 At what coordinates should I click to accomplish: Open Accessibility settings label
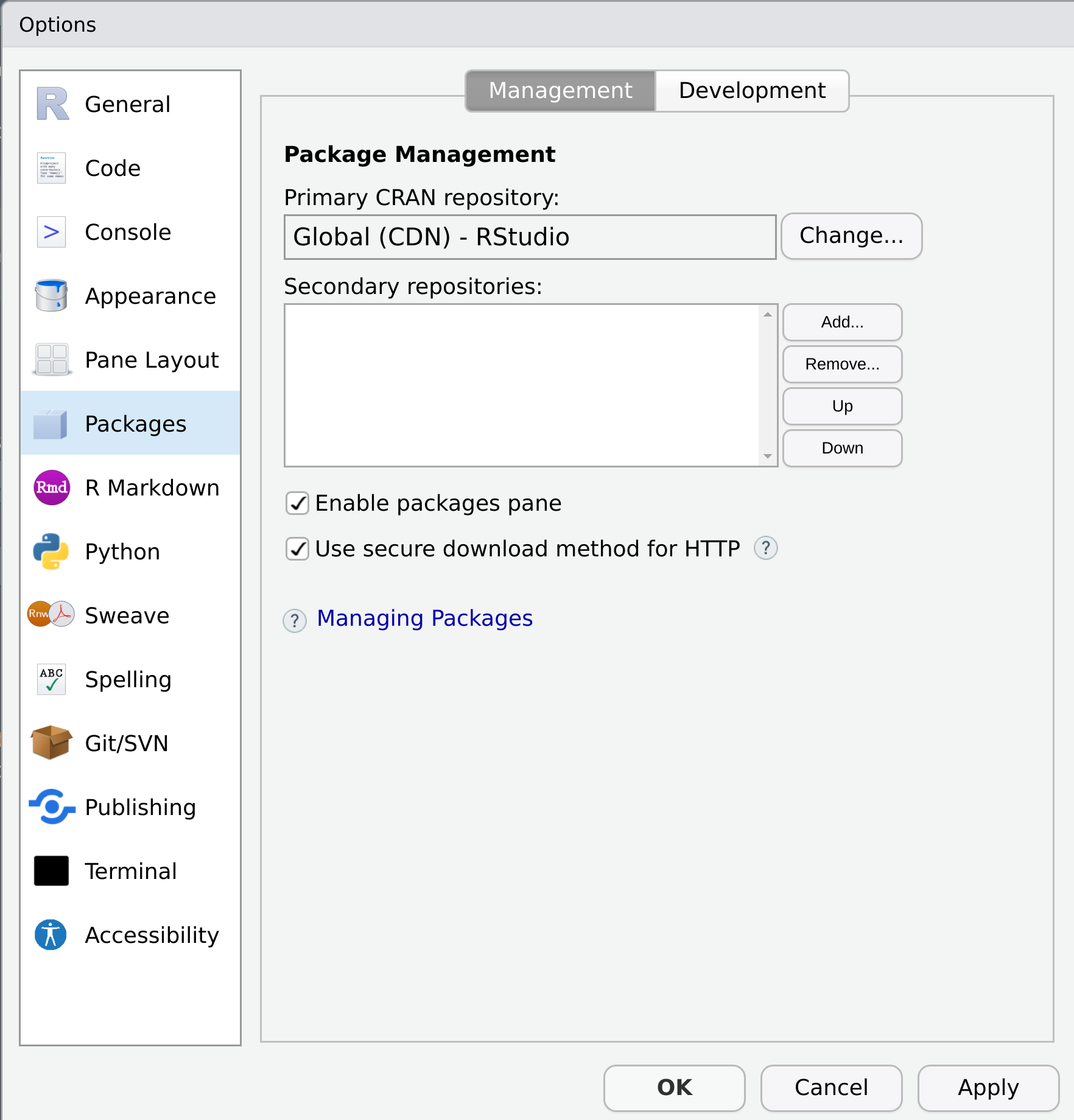pyautogui.click(x=152, y=936)
